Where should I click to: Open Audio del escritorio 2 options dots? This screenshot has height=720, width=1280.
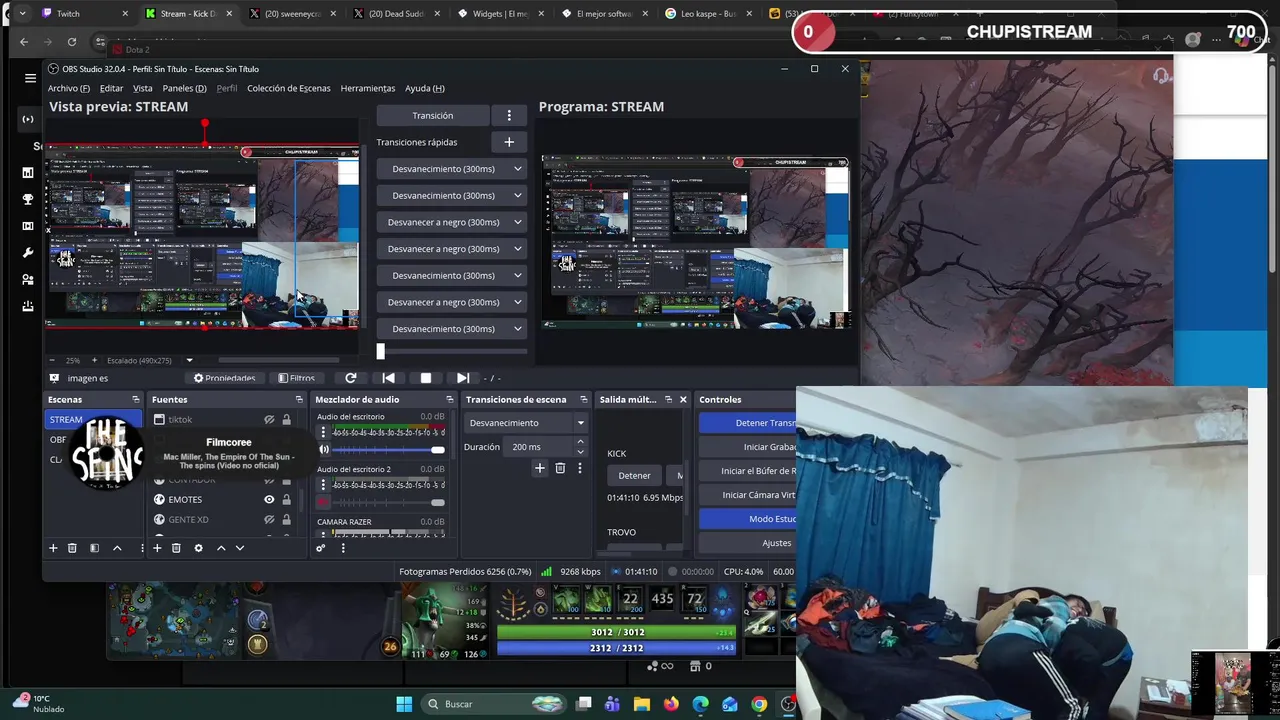pos(322,485)
